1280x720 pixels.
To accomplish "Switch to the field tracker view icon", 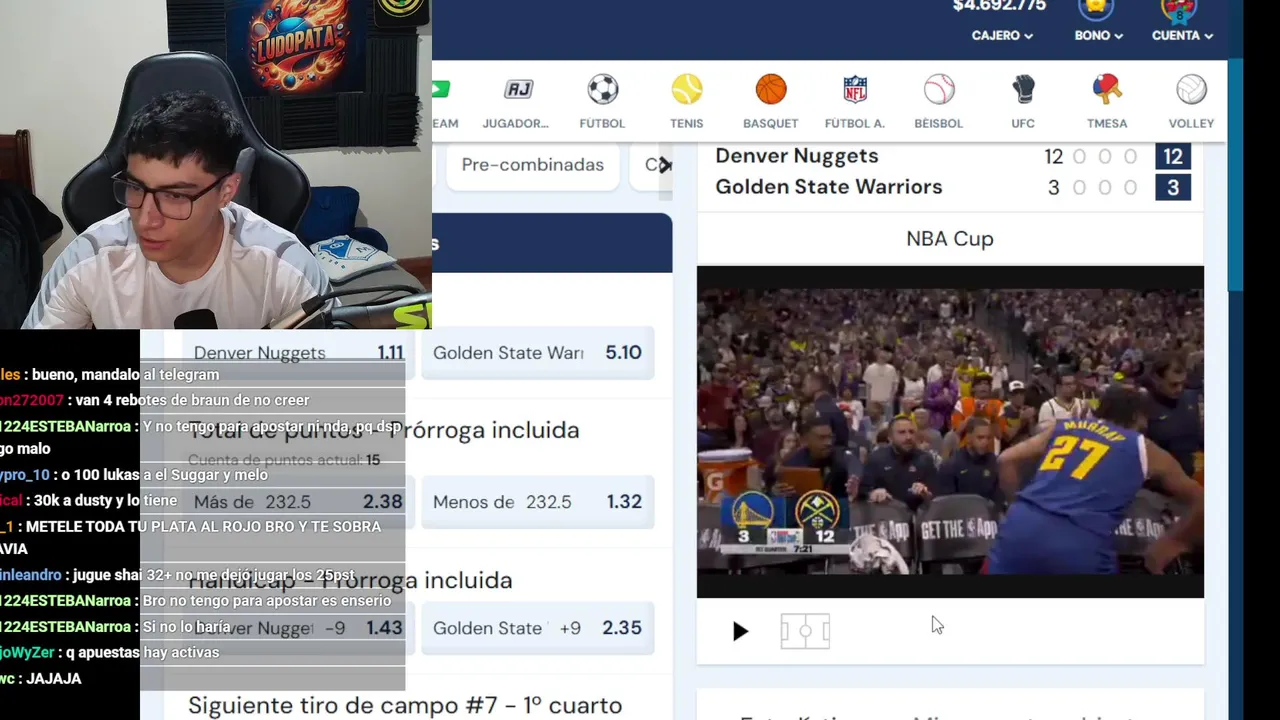I will (805, 631).
